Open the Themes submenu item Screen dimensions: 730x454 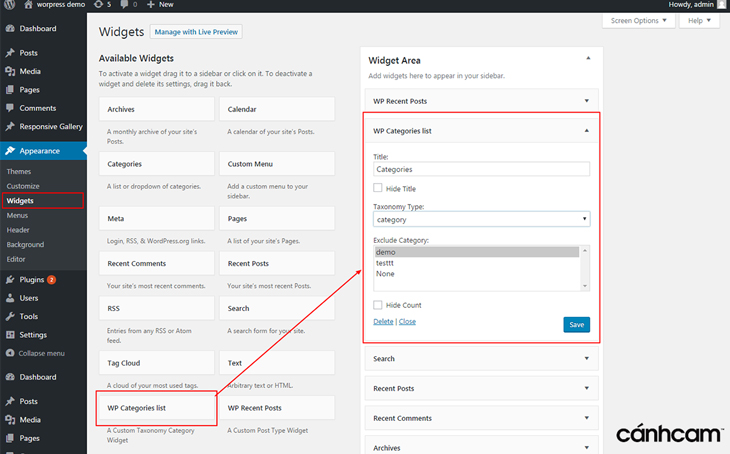pyautogui.click(x=19, y=171)
